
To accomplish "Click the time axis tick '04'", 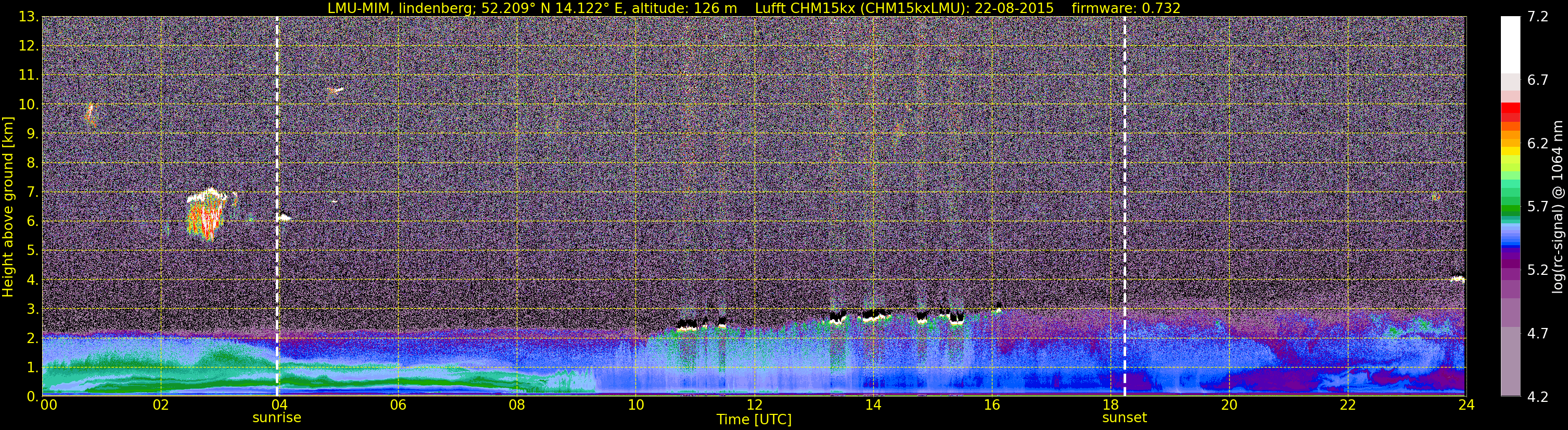I will click(x=279, y=405).
